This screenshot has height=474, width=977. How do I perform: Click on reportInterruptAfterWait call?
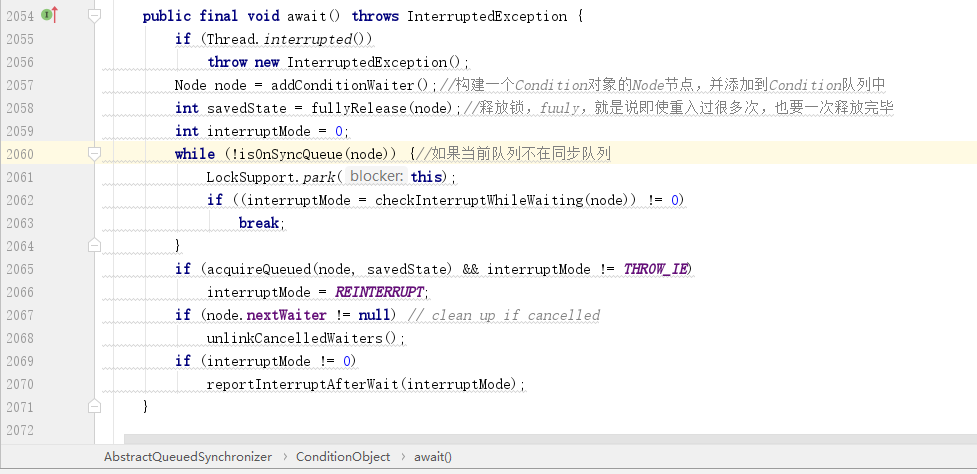point(302,384)
